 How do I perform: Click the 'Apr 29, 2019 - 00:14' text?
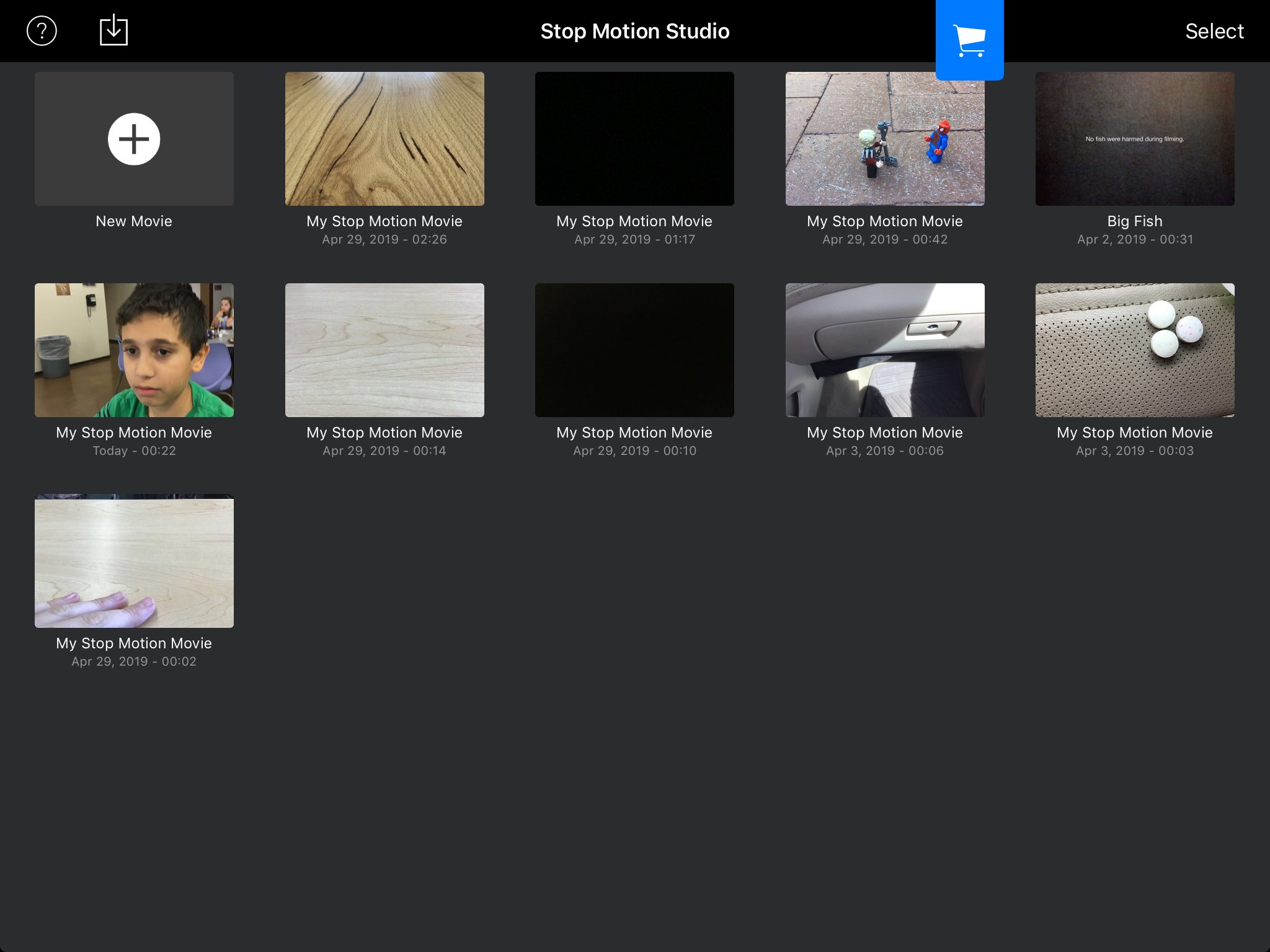(384, 451)
